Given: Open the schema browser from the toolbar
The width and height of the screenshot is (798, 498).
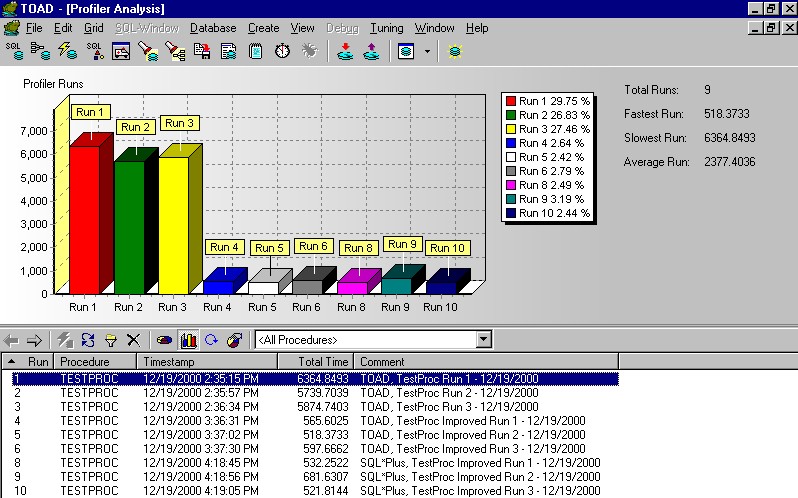Looking at the screenshot, I should tap(42, 51).
